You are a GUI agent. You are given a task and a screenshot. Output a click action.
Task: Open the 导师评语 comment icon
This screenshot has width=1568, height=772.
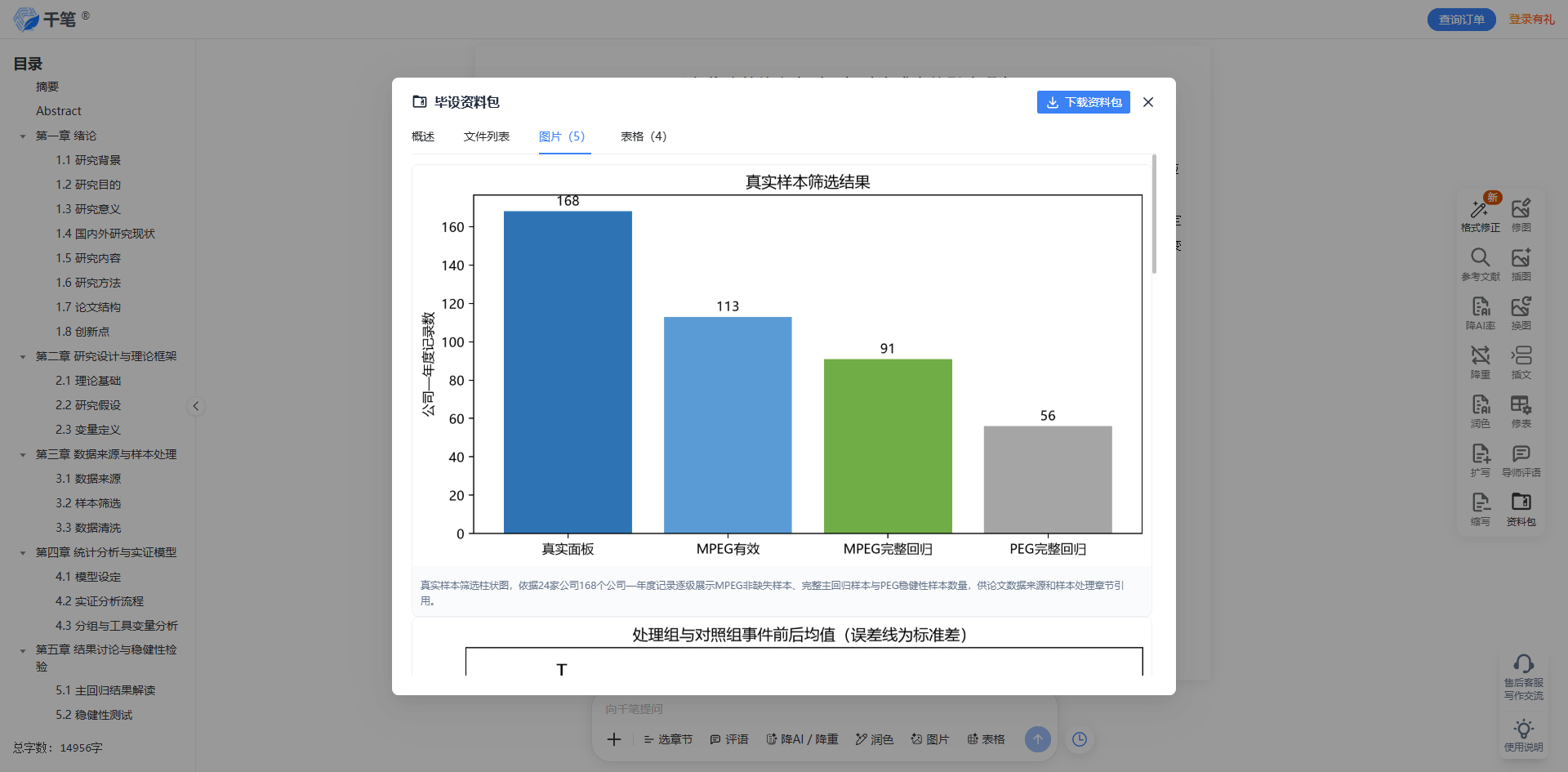[1521, 453]
